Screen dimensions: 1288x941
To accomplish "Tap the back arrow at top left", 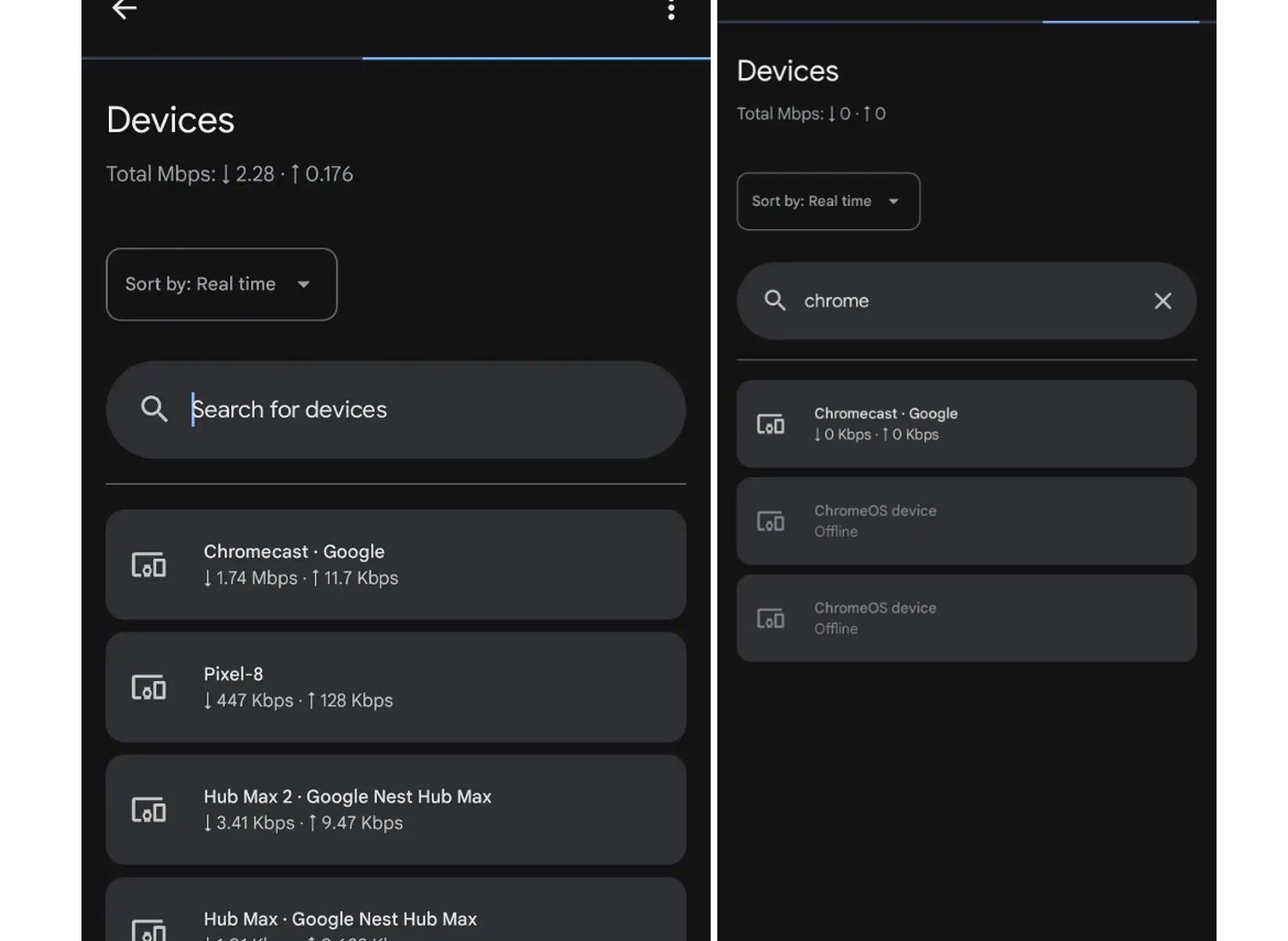I will [125, 9].
